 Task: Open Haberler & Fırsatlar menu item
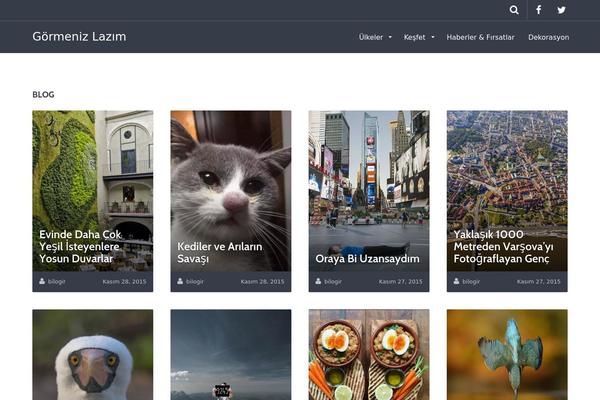[x=480, y=37]
